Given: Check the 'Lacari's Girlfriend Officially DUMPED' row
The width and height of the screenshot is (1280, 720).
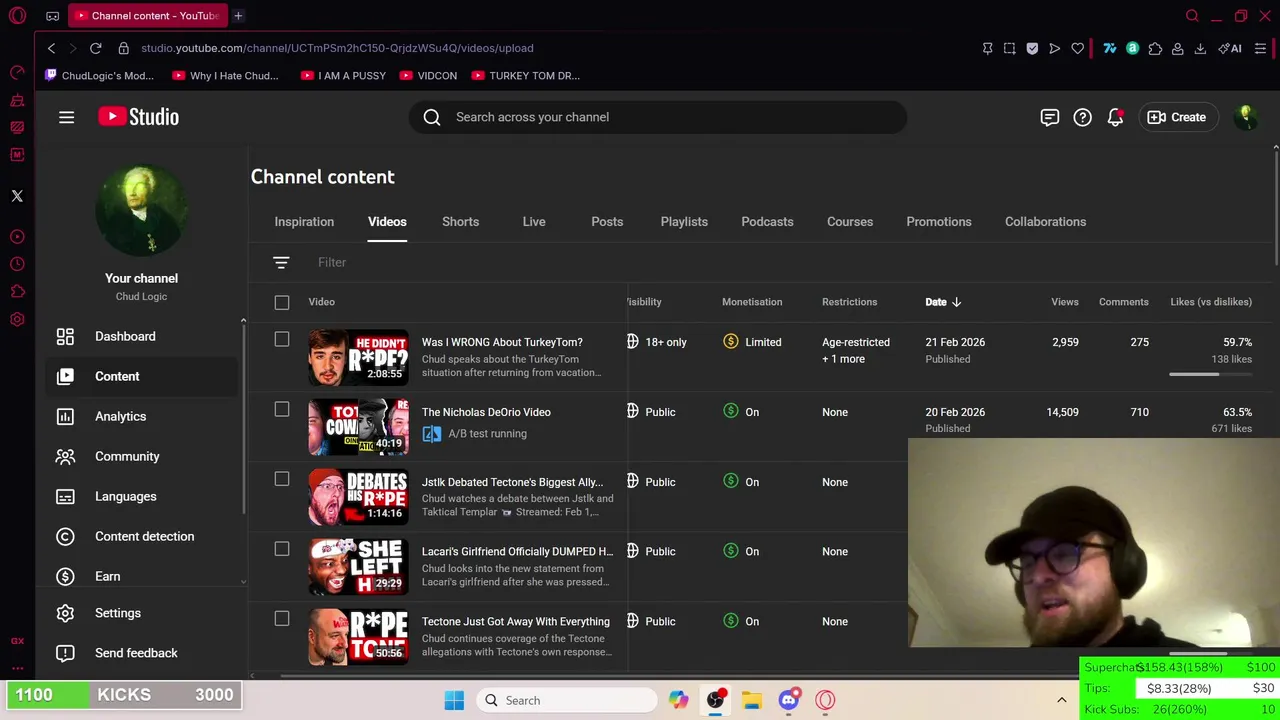Looking at the screenshot, I should click(282, 549).
